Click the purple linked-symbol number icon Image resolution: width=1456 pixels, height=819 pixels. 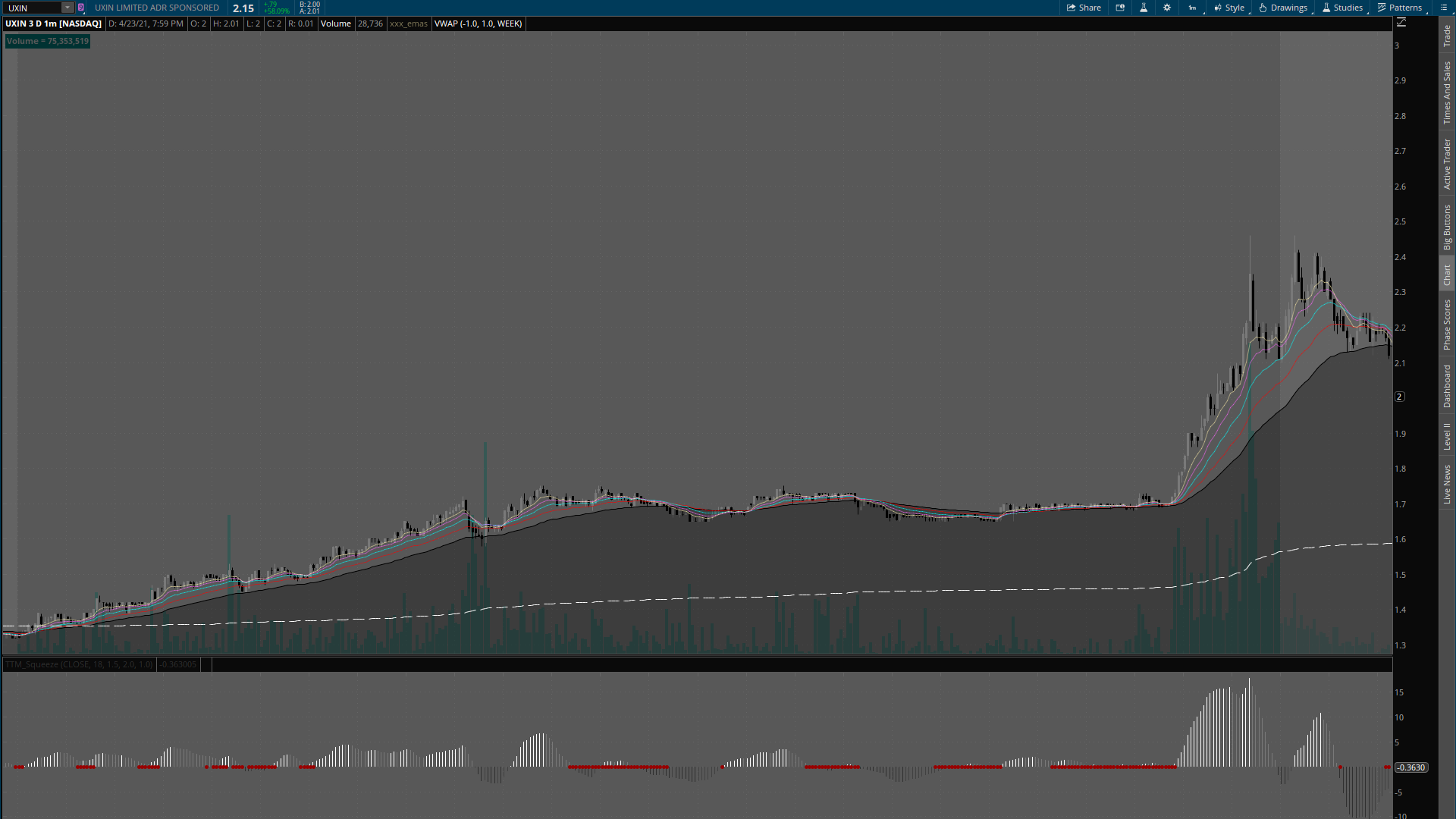pos(81,8)
